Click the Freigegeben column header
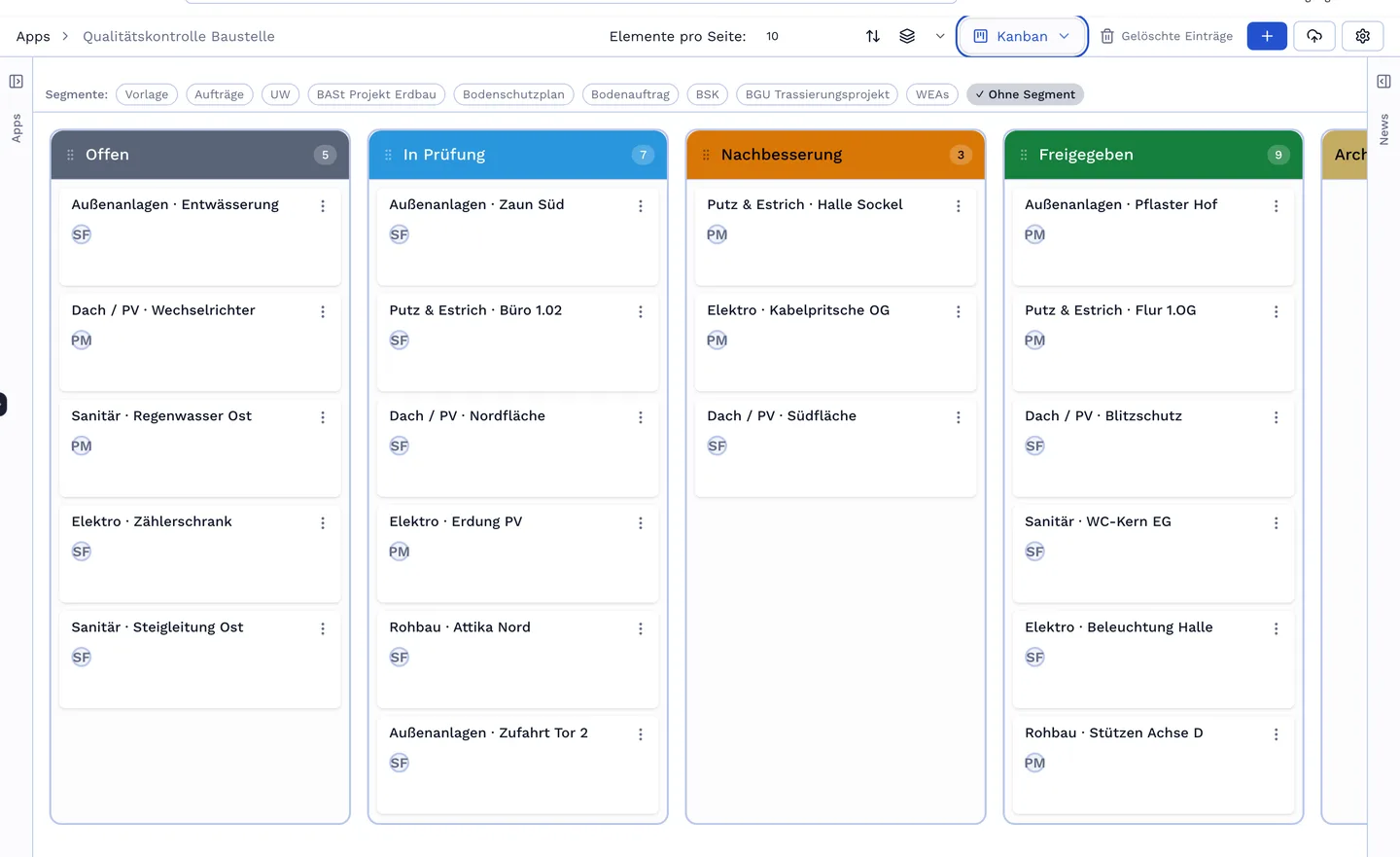The height and width of the screenshot is (857, 1400). pyautogui.click(x=1154, y=155)
